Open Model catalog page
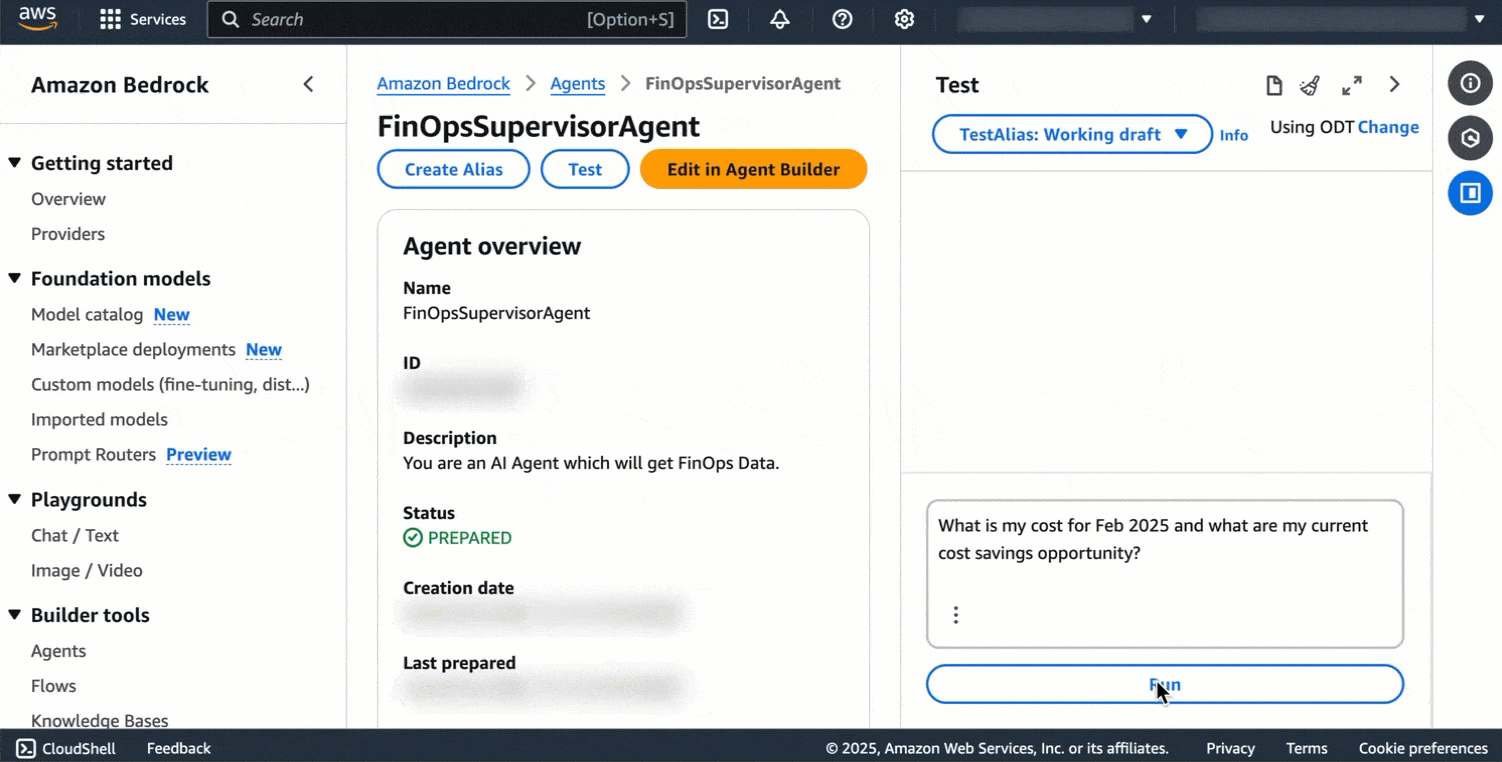Viewport: 1502px width, 762px height. tap(87, 315)
